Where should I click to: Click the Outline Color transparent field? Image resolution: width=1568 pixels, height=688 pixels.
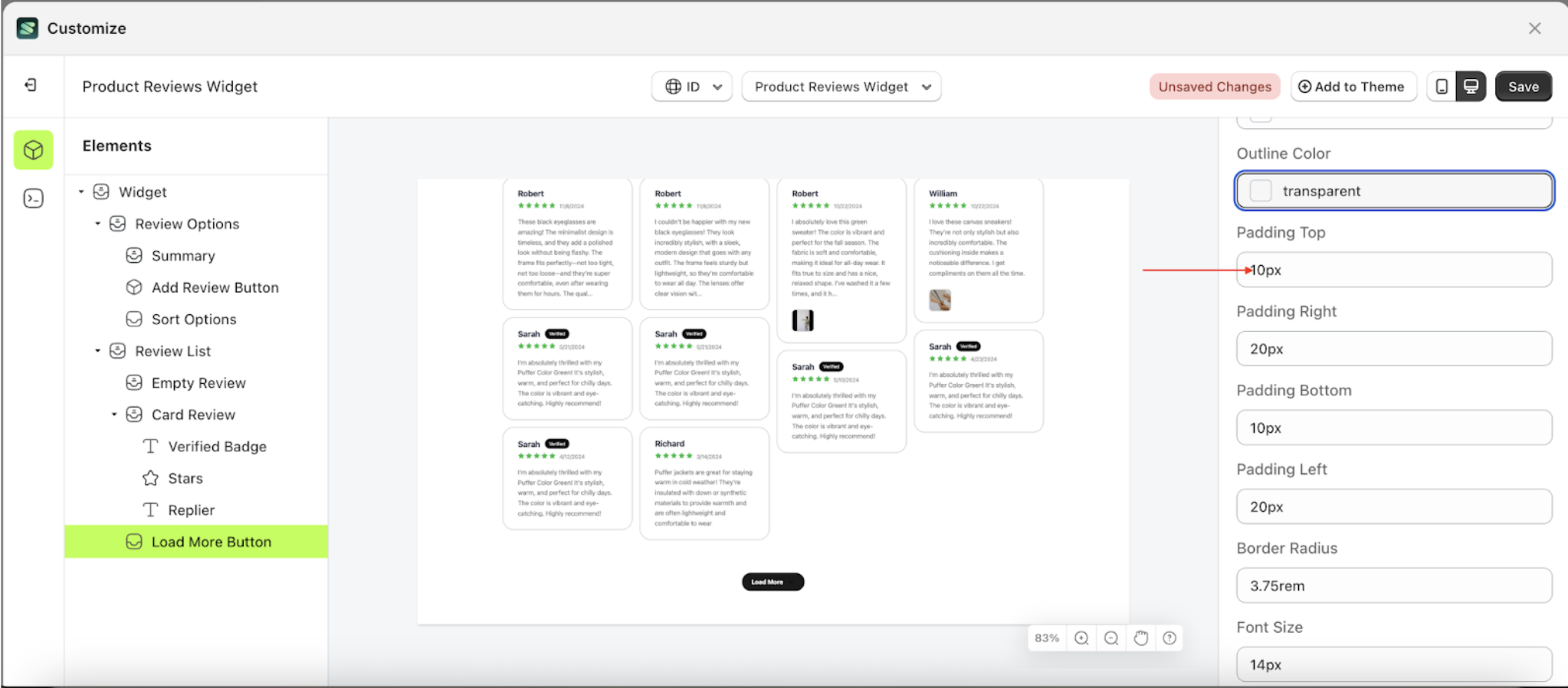[1394, 191]
